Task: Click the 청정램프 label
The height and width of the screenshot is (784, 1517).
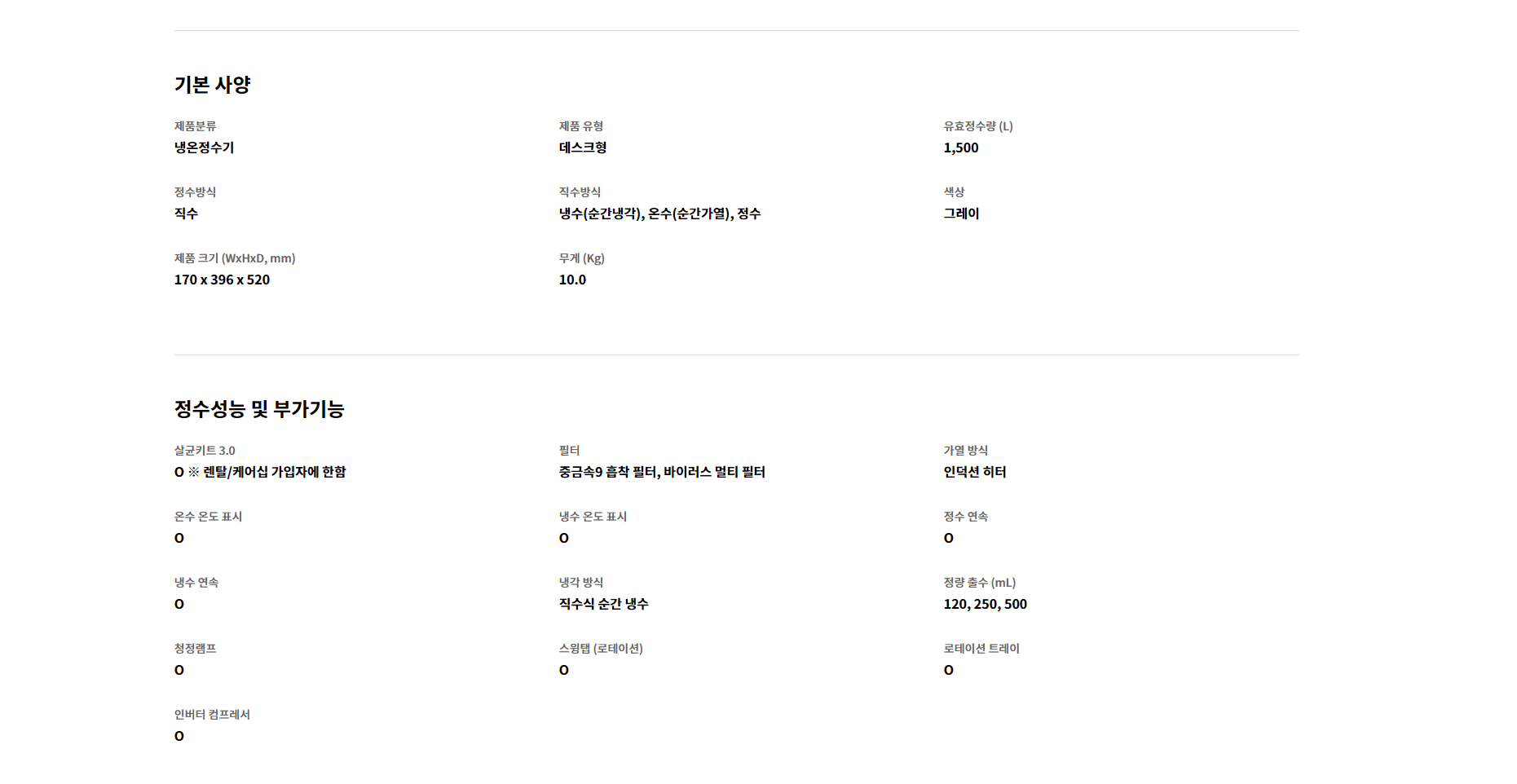Action: (x=195, y=649)
